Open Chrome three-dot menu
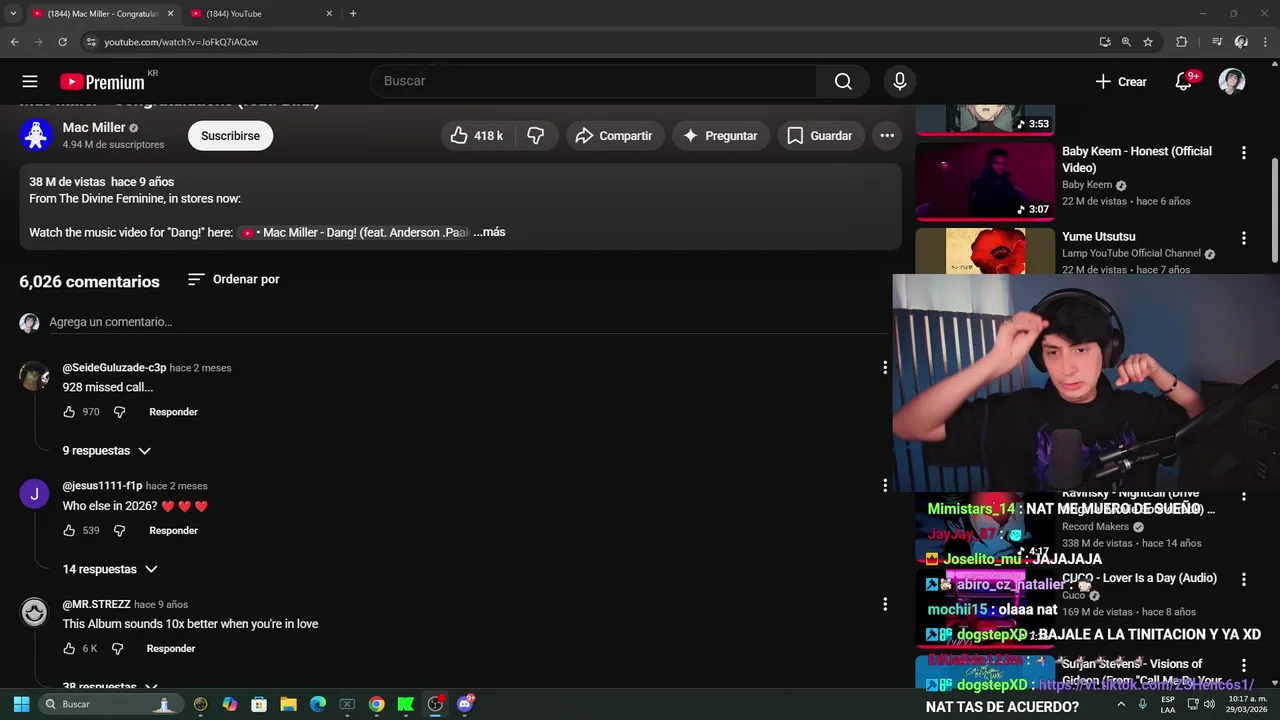Screen dimensions: 1280x720 coord(1265,42)
